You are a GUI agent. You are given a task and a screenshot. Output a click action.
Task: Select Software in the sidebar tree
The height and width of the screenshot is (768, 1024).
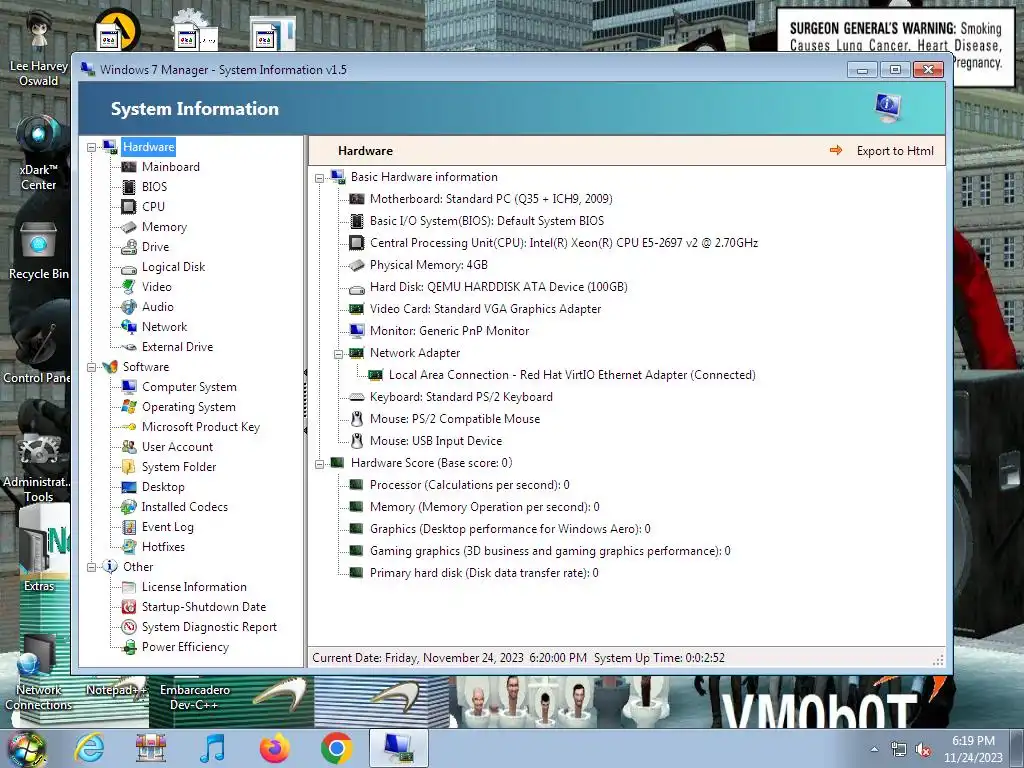(x=146, y=367)
